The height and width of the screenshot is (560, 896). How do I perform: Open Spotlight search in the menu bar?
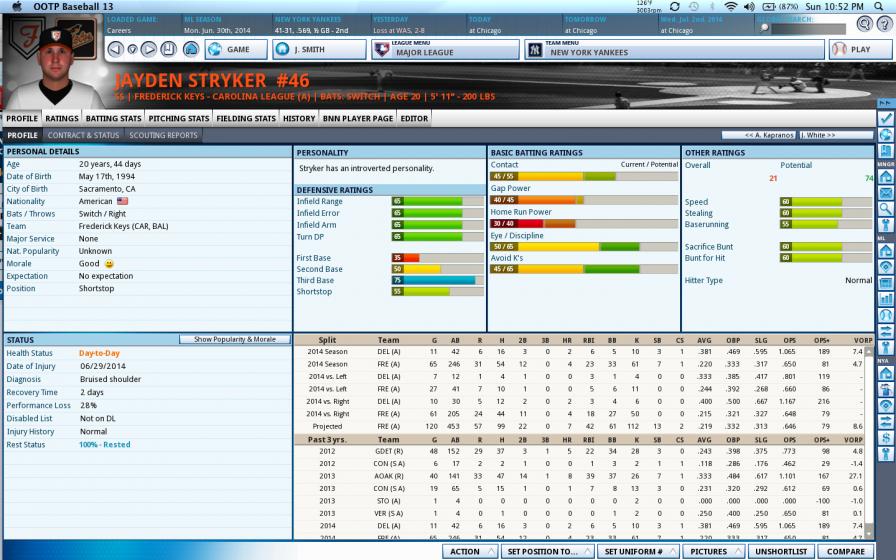[x=879, y=6]
